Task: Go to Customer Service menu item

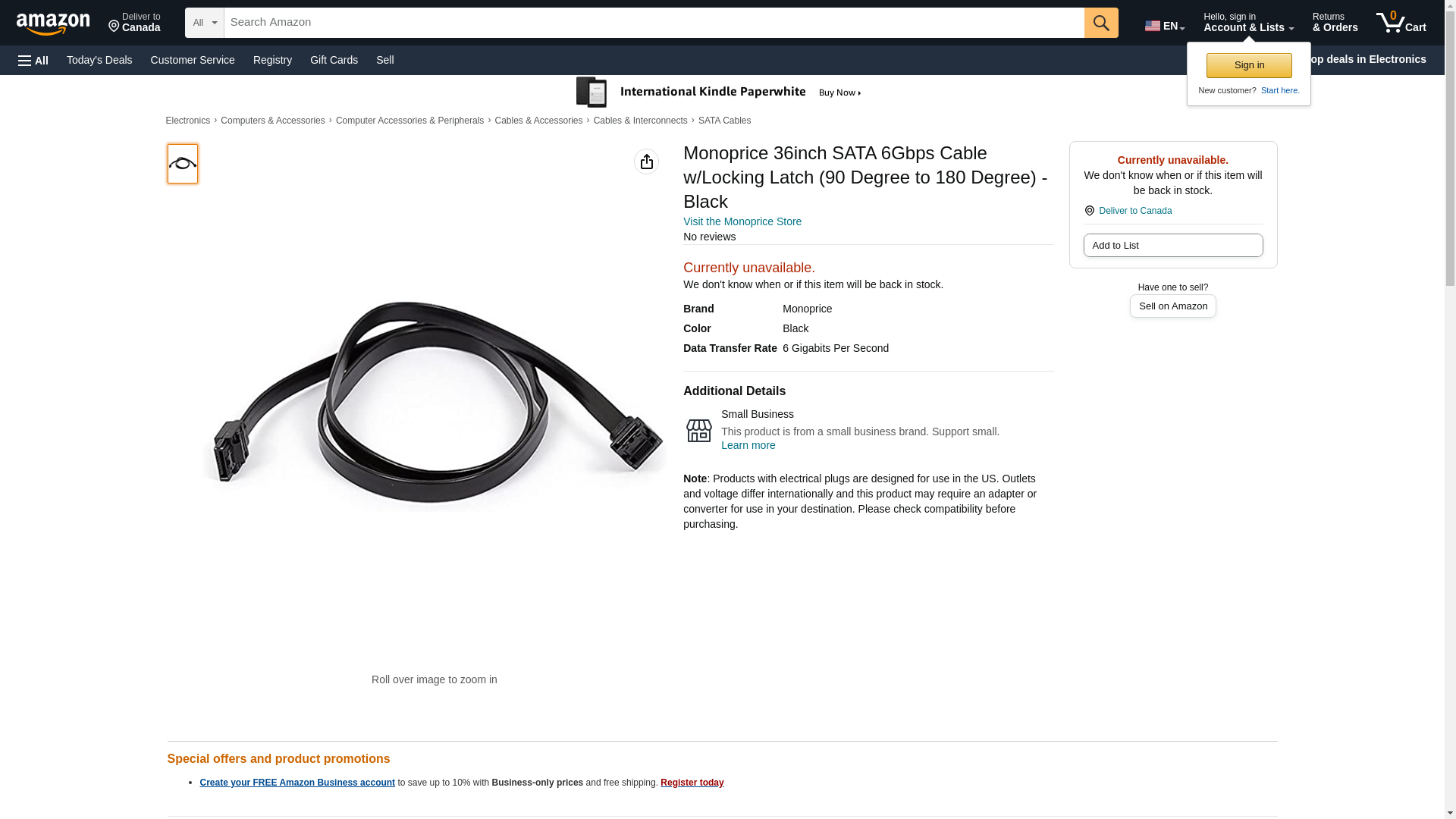Action: (x=193, y=60)
